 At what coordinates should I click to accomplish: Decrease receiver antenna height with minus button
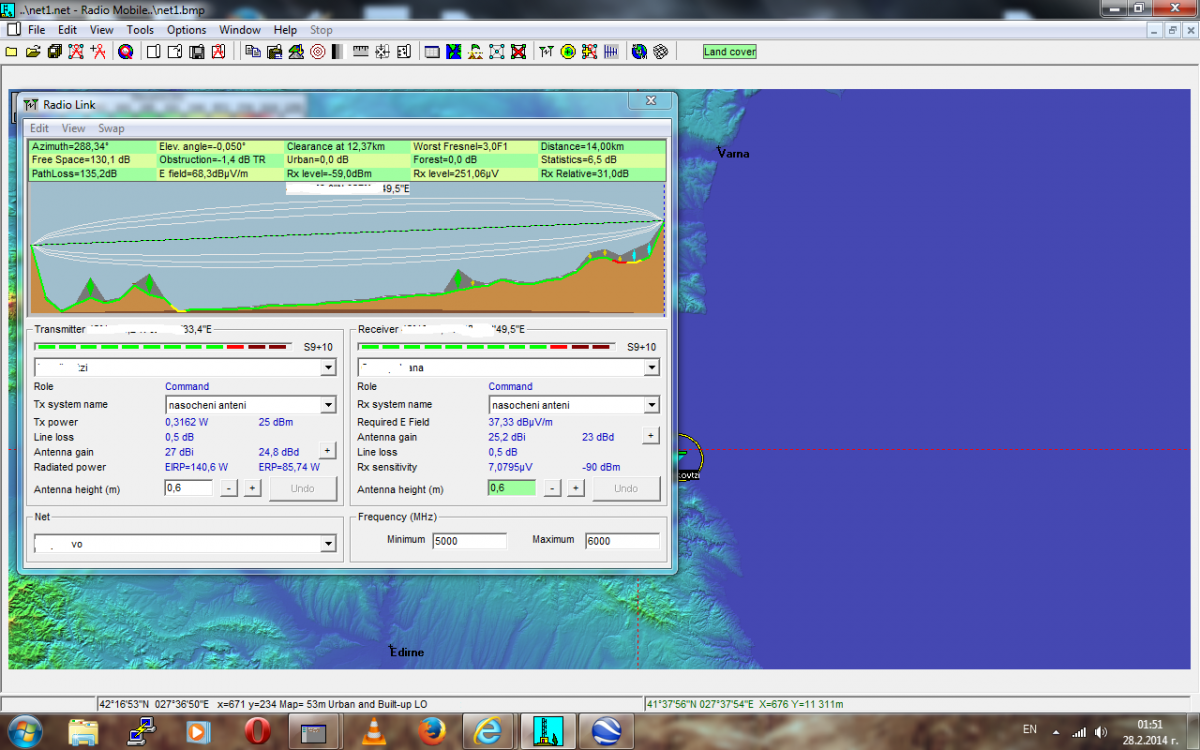click(553, 488)
